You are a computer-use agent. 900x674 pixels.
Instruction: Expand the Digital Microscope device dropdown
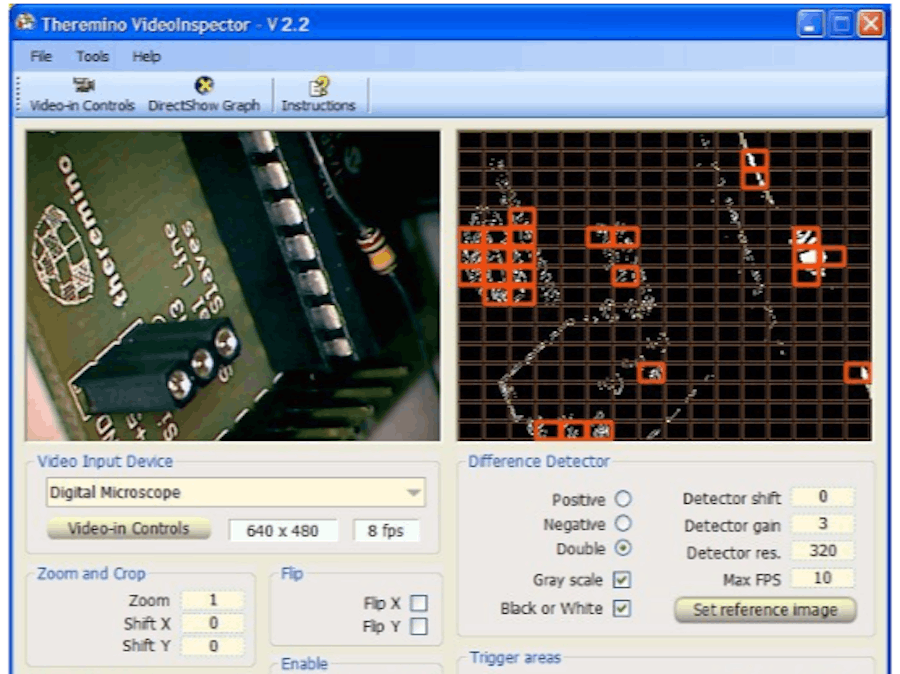click(x=413, y=492)
